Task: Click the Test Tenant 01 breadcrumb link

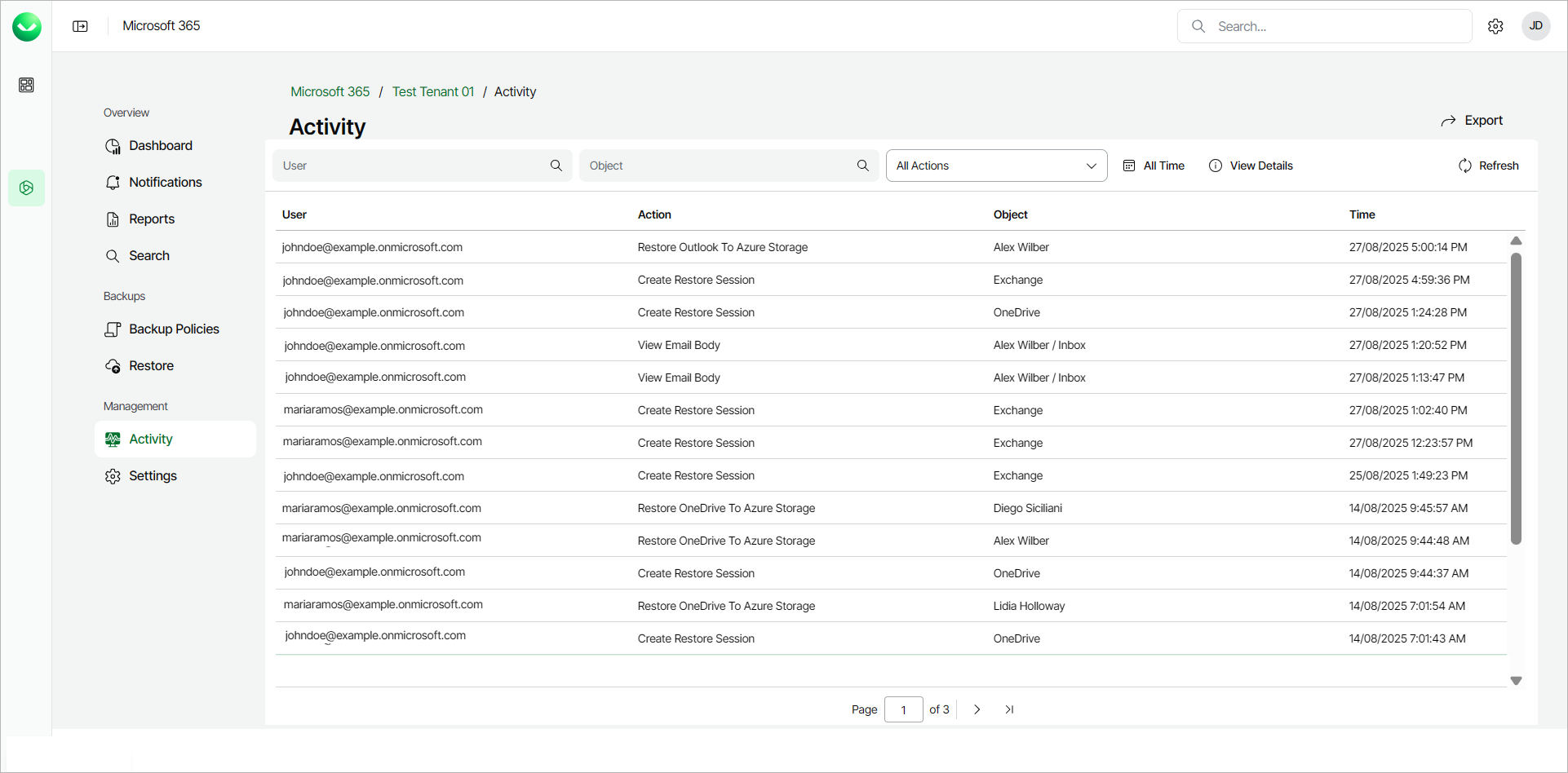Action: pos(432,92)
